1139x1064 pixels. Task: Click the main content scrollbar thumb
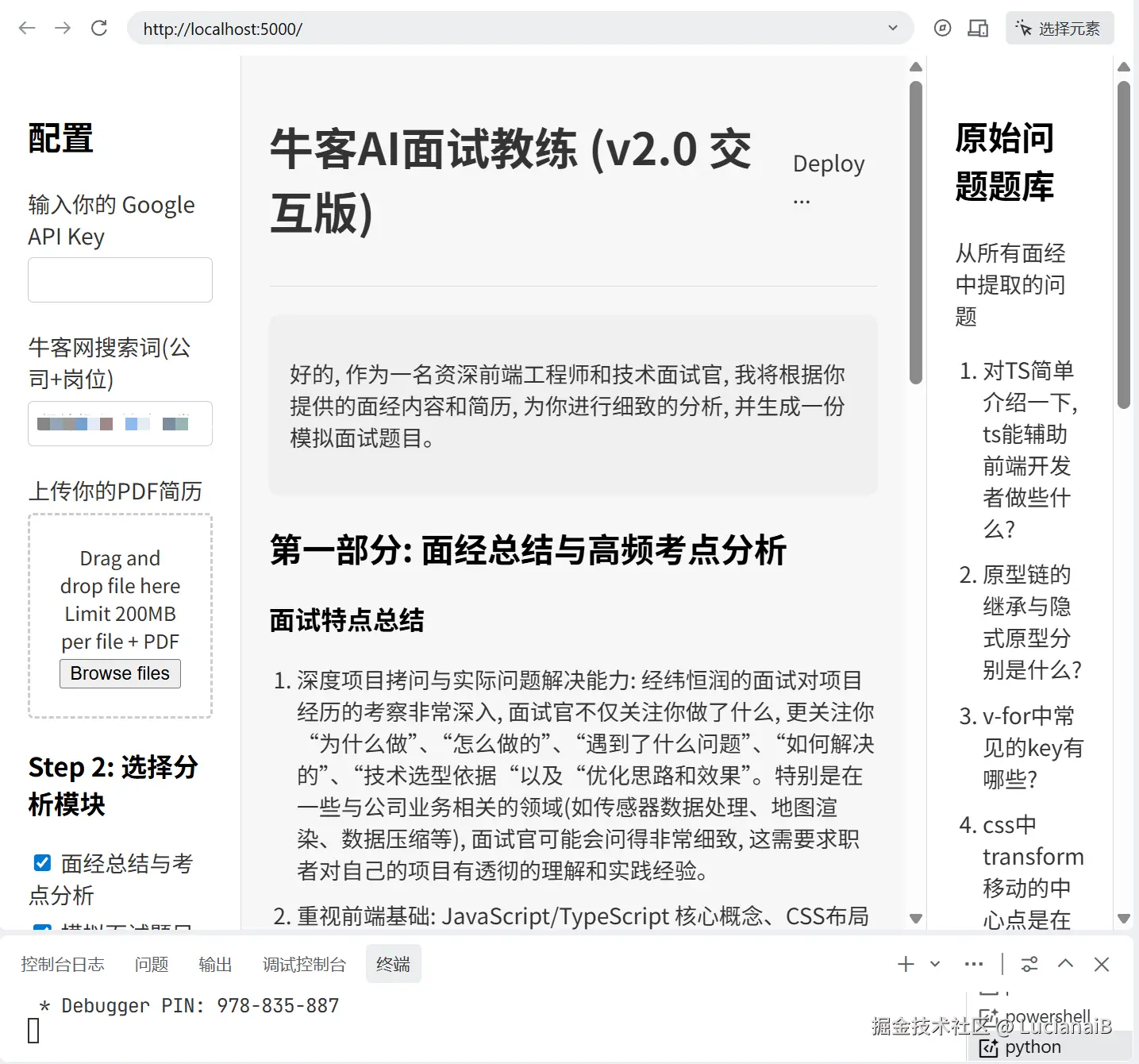[916, 232]
